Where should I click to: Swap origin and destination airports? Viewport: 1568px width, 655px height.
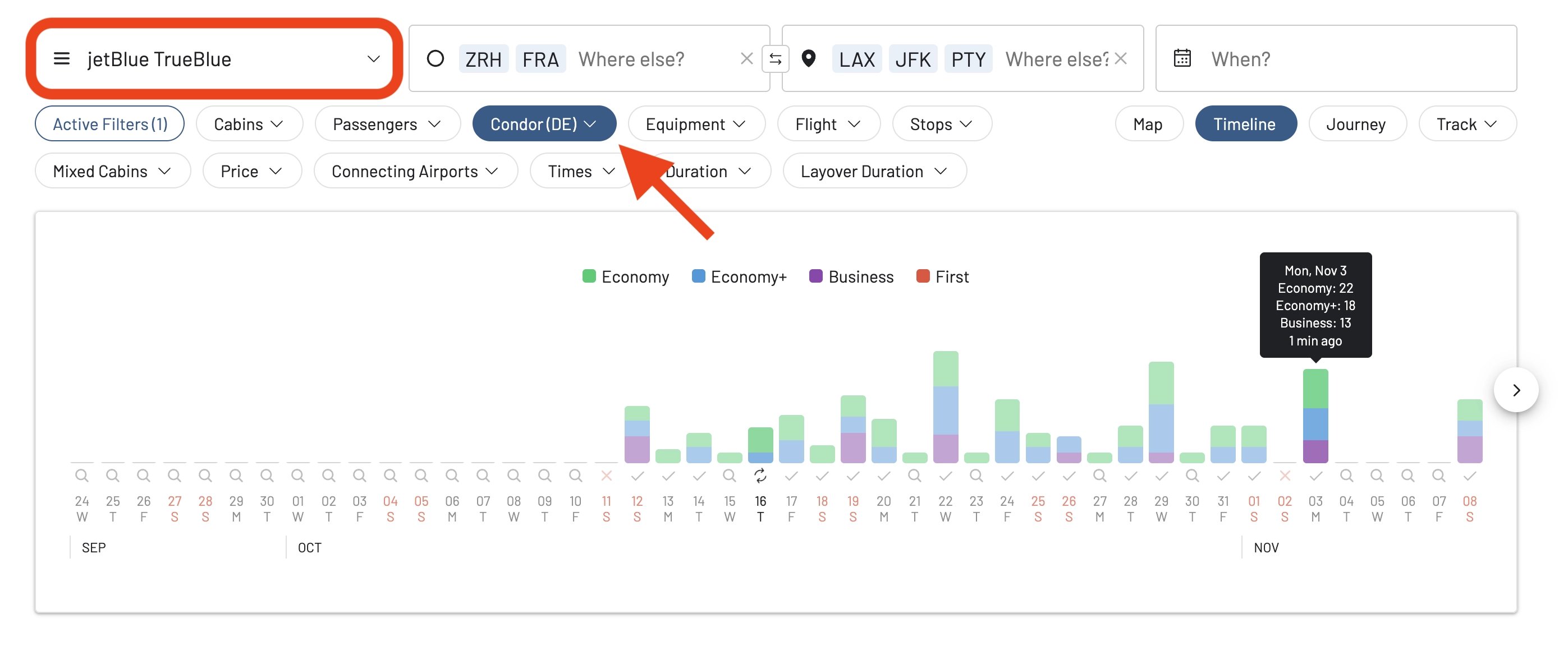775,59
